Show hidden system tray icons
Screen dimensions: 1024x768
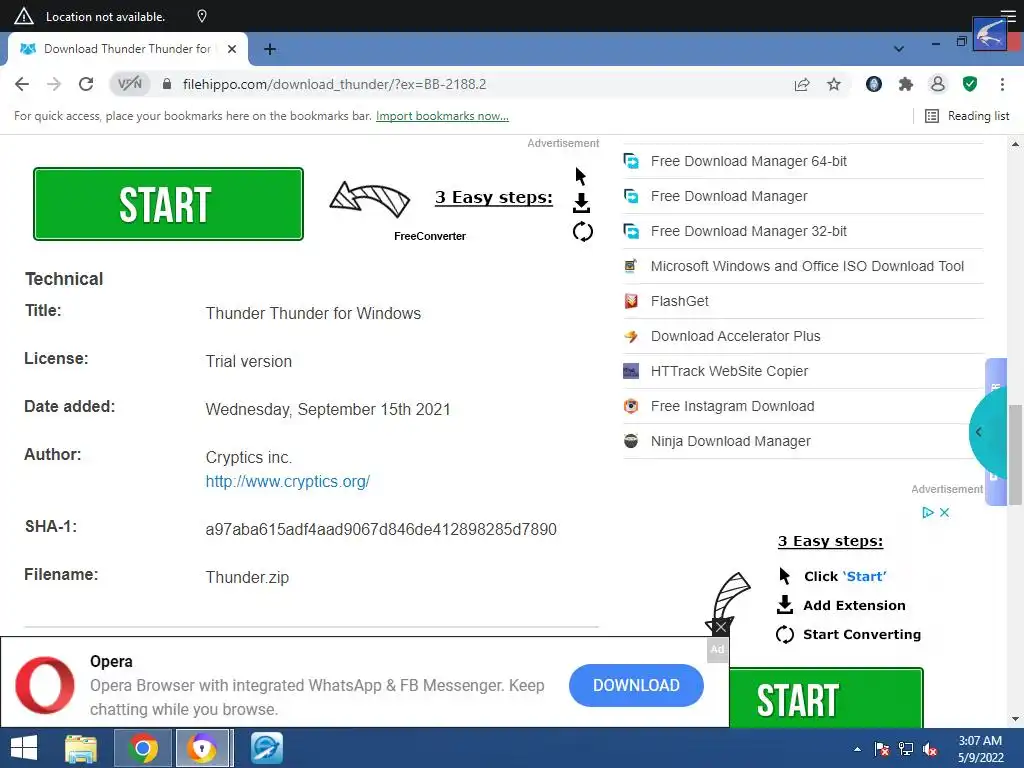coord(857,749)
